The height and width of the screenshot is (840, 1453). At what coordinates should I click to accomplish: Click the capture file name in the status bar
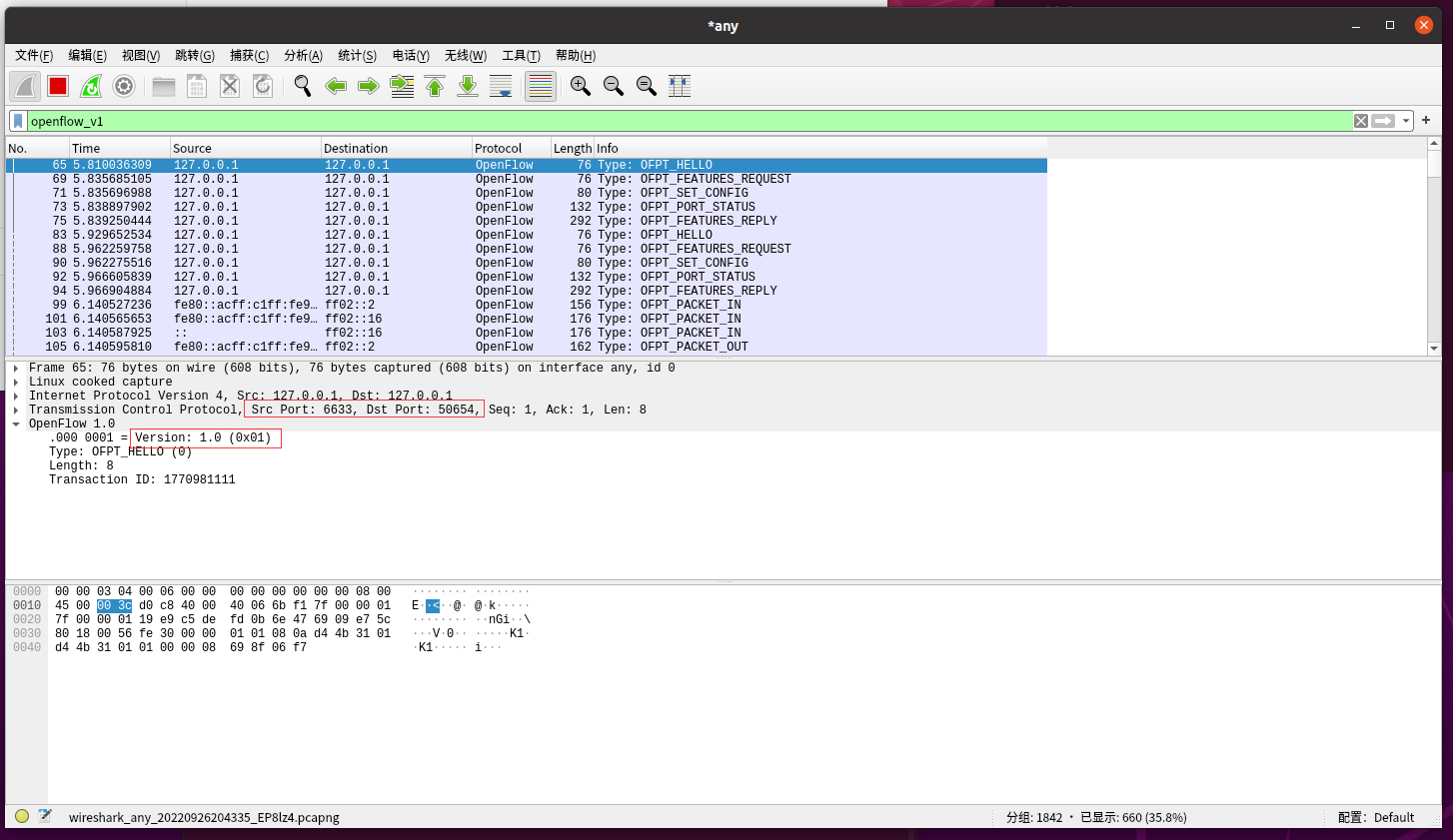[x=204, y=817]
